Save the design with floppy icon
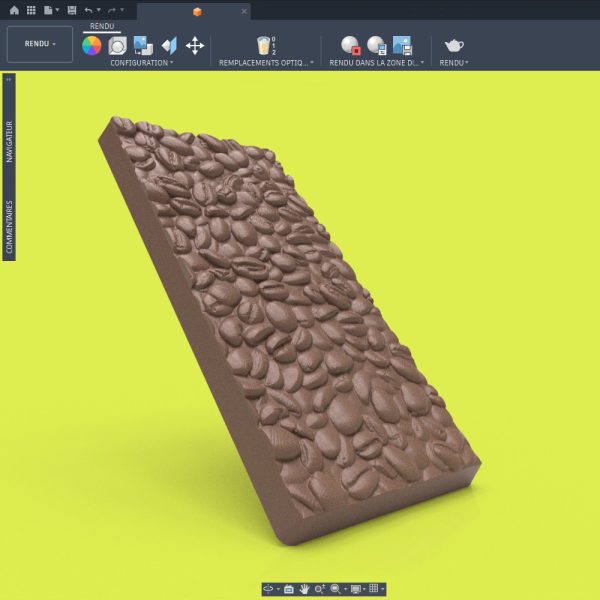 pos(72,10)
